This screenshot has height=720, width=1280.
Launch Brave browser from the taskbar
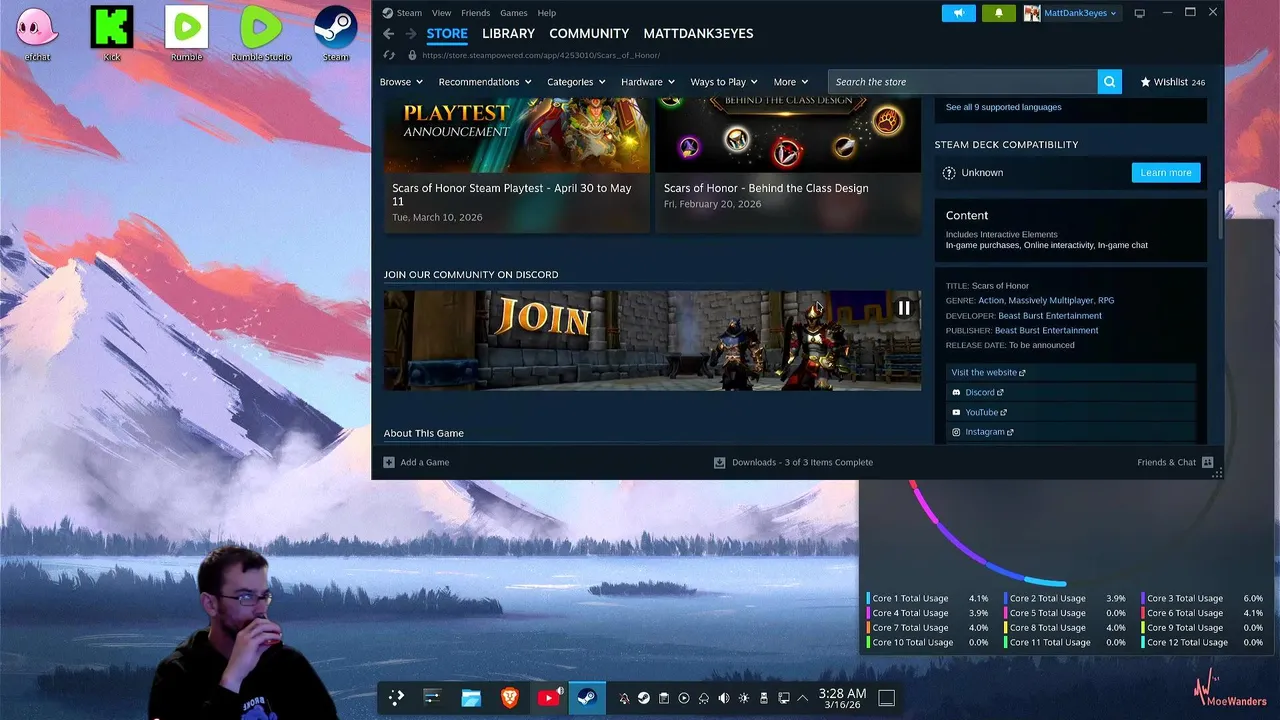click(509, 698)
